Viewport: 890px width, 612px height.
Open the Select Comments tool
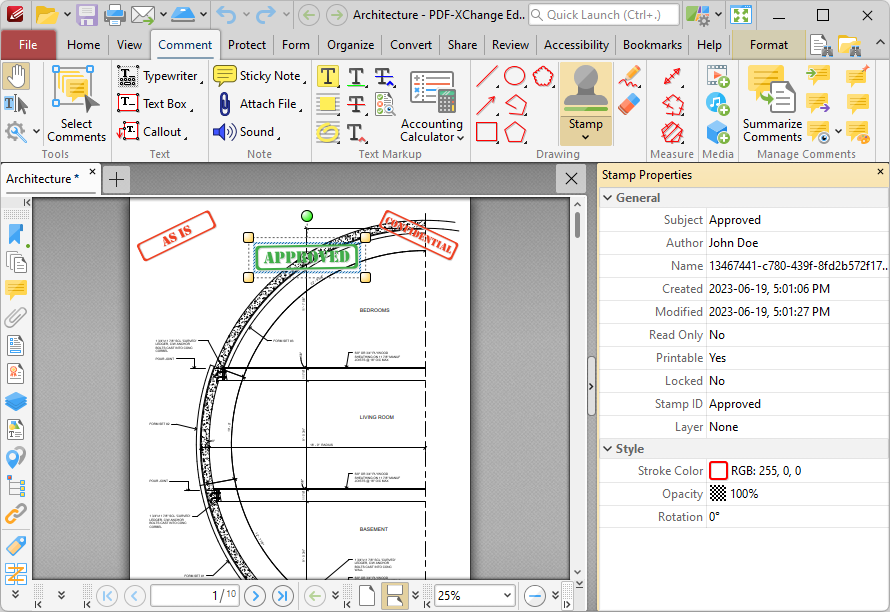point(76,103)
